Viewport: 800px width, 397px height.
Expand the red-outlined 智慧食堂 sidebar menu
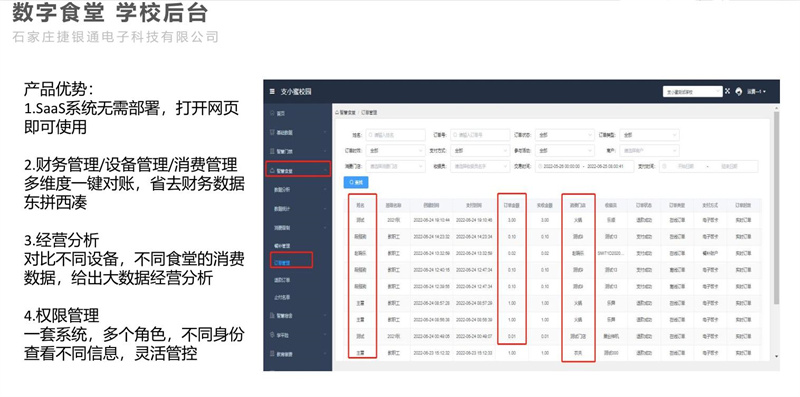click(x=298, y=169)
